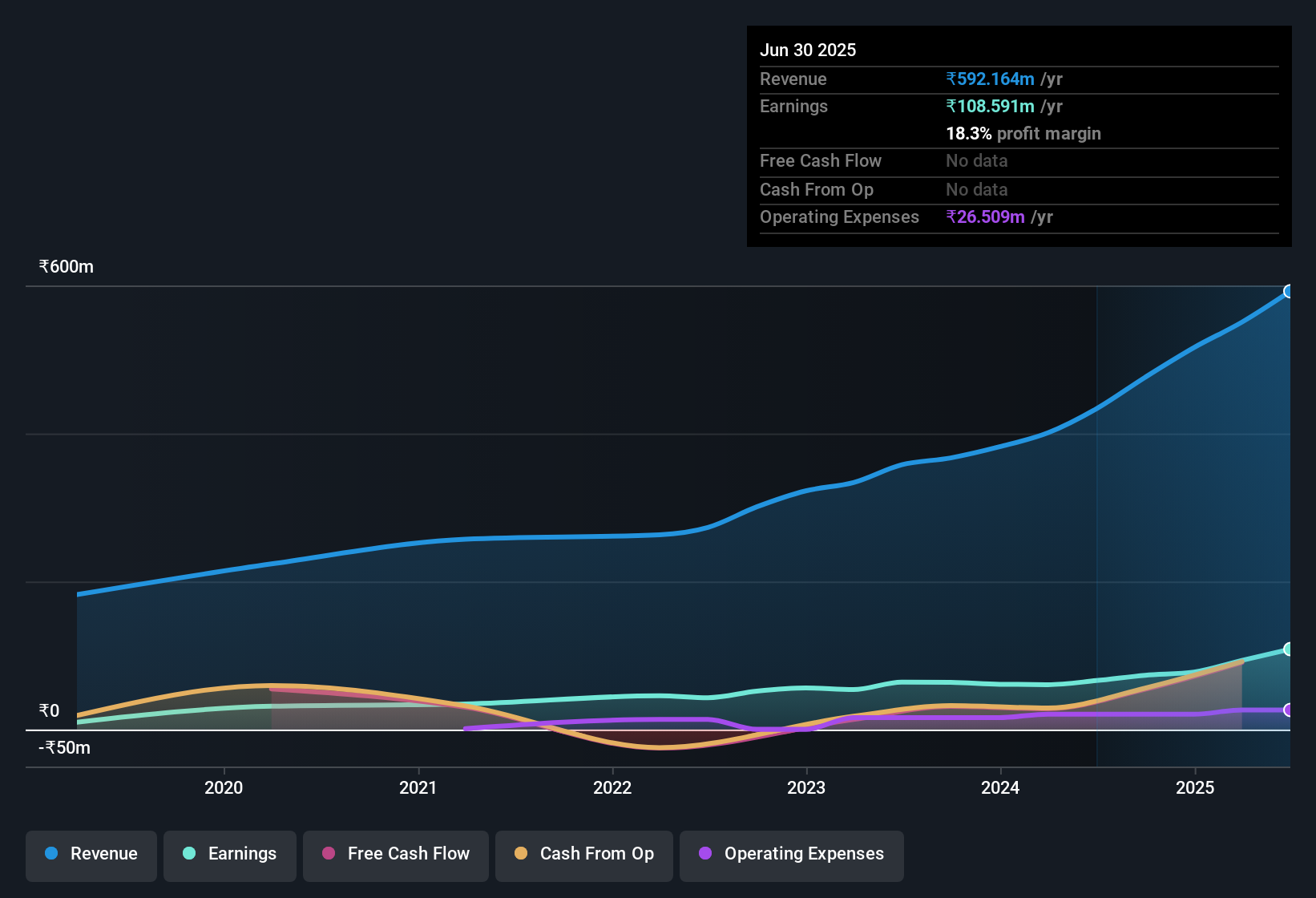
Task: Select the Earnings endpoint marker on the chart
Action: (1289, 649)
